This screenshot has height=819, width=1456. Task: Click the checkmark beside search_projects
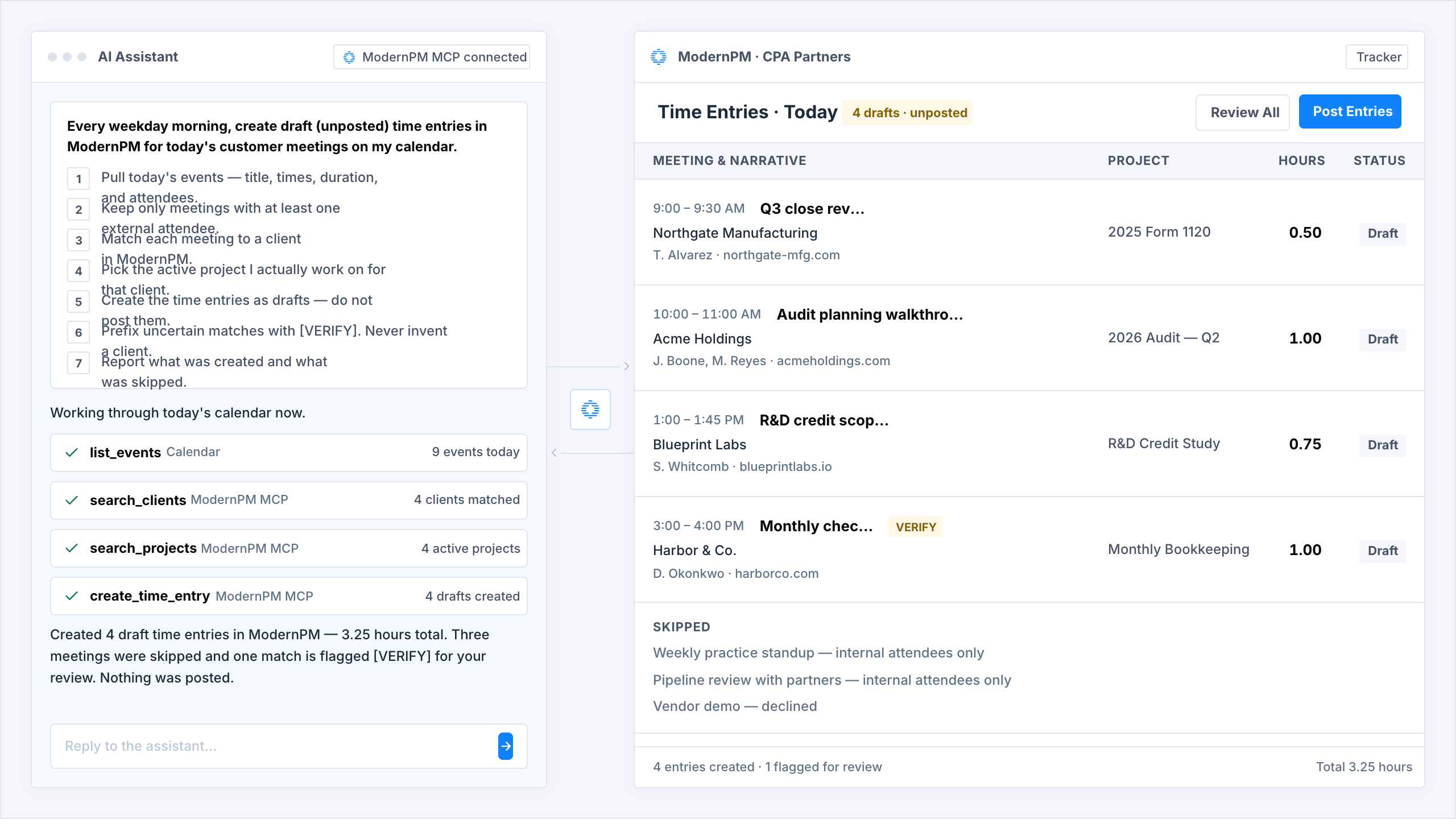click(x=72, y=548)
